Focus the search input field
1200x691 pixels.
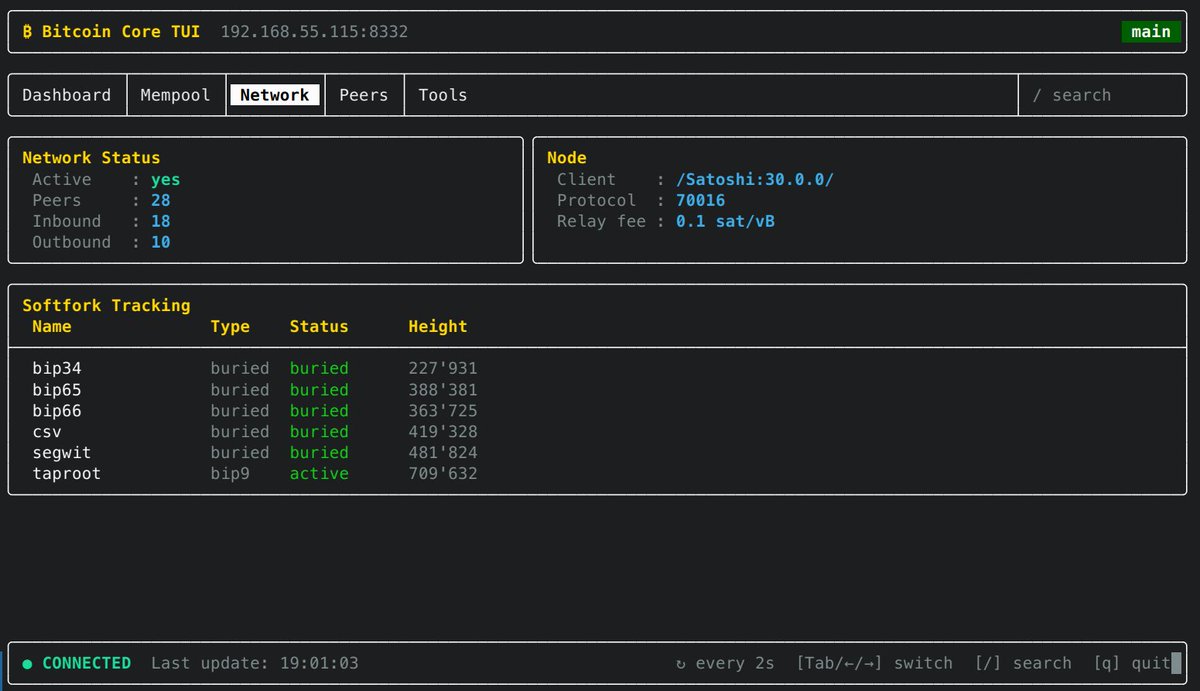(x=1103, y=95)
